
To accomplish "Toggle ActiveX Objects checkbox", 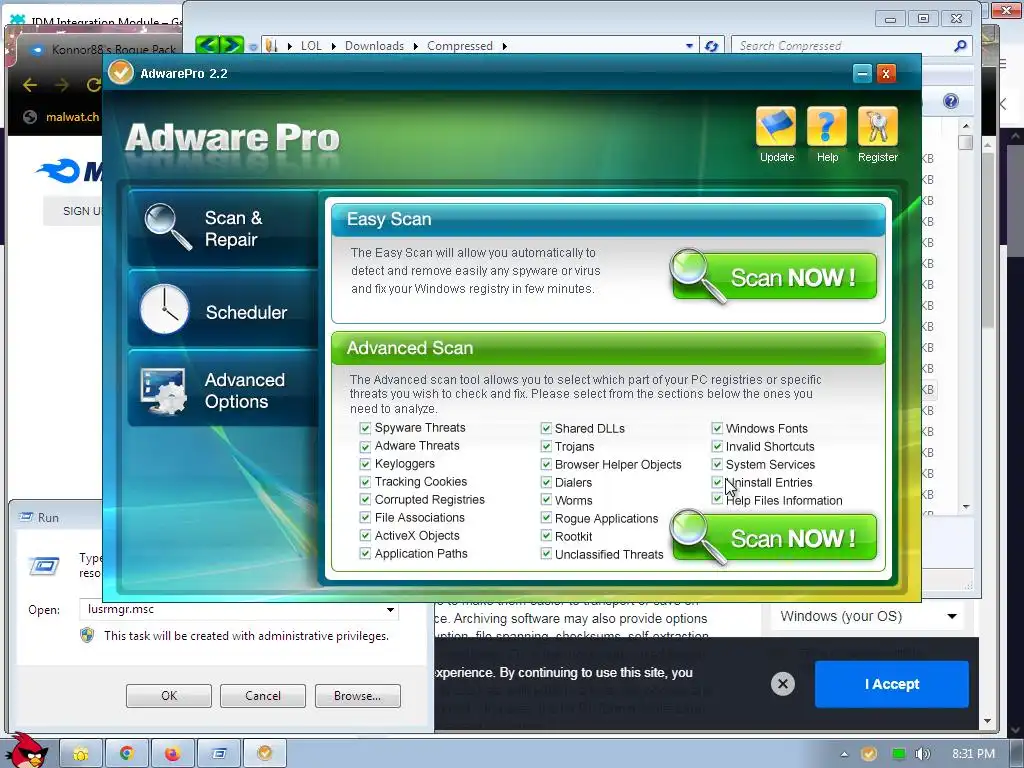I will (x=365, y=536).
